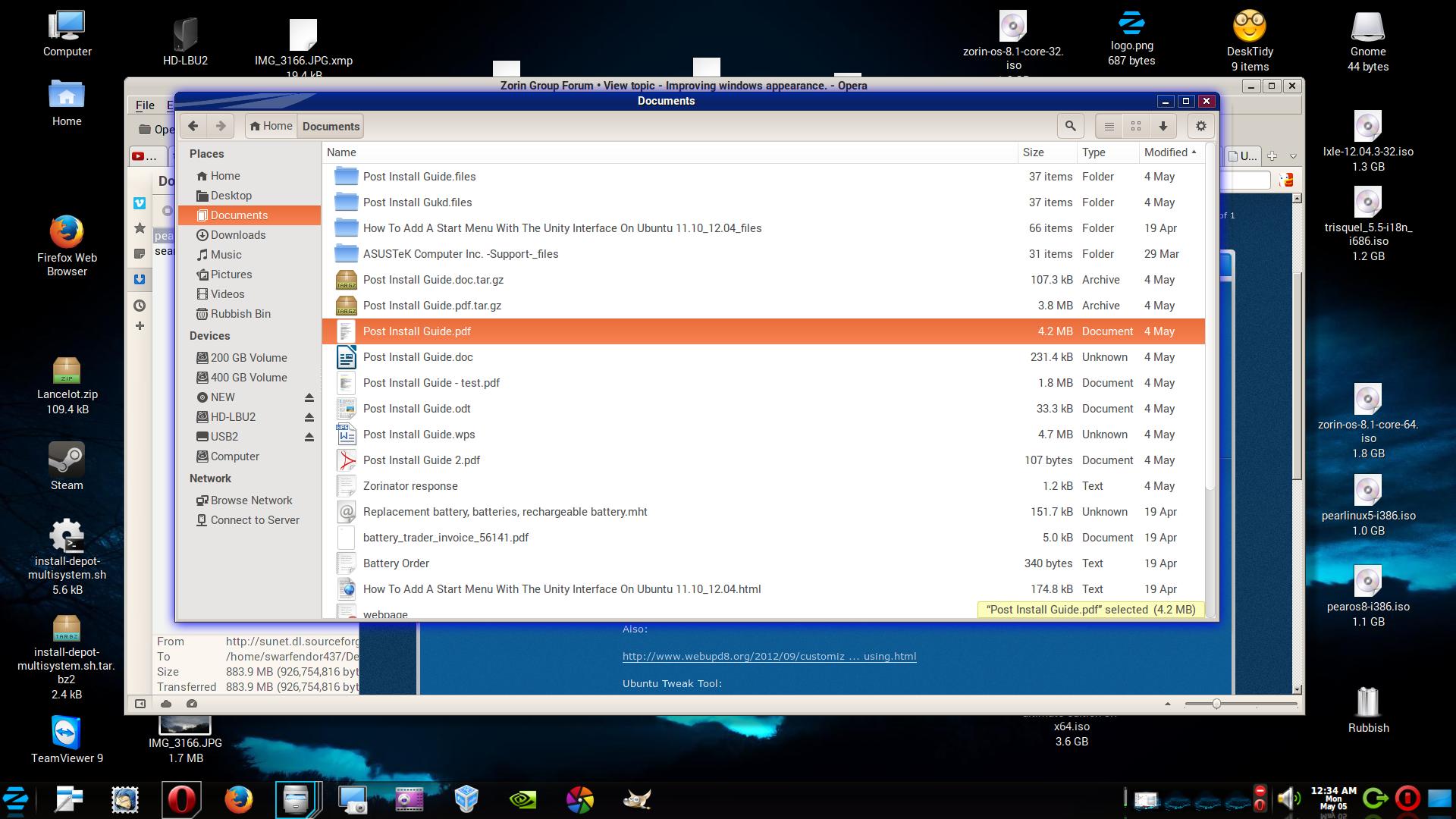Select Downloads in the Places sidebar
The width and height of the screenshot is (1456, 819).
237,235
